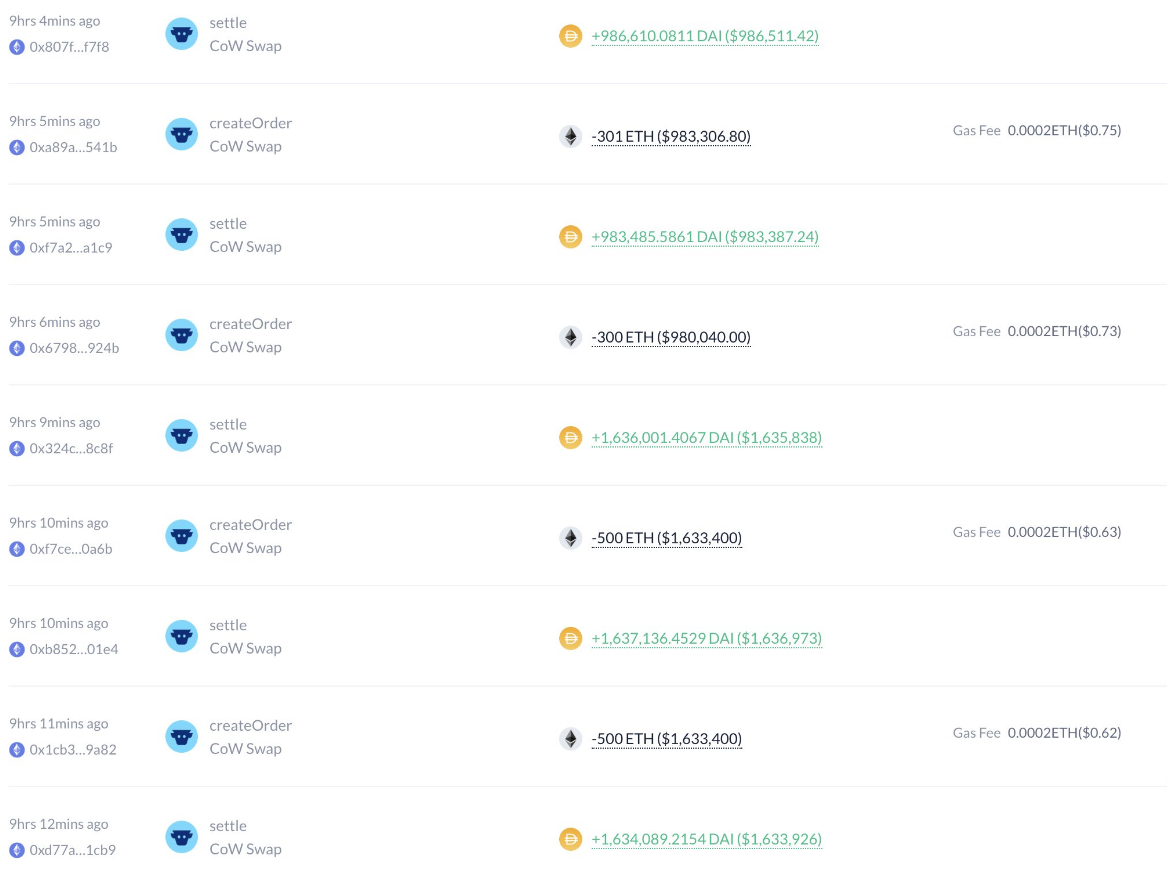Click DAI token icon for 1,636,001.4067 DAI
This screenshot has height=869, width=1167.
[x=571, y=437]
